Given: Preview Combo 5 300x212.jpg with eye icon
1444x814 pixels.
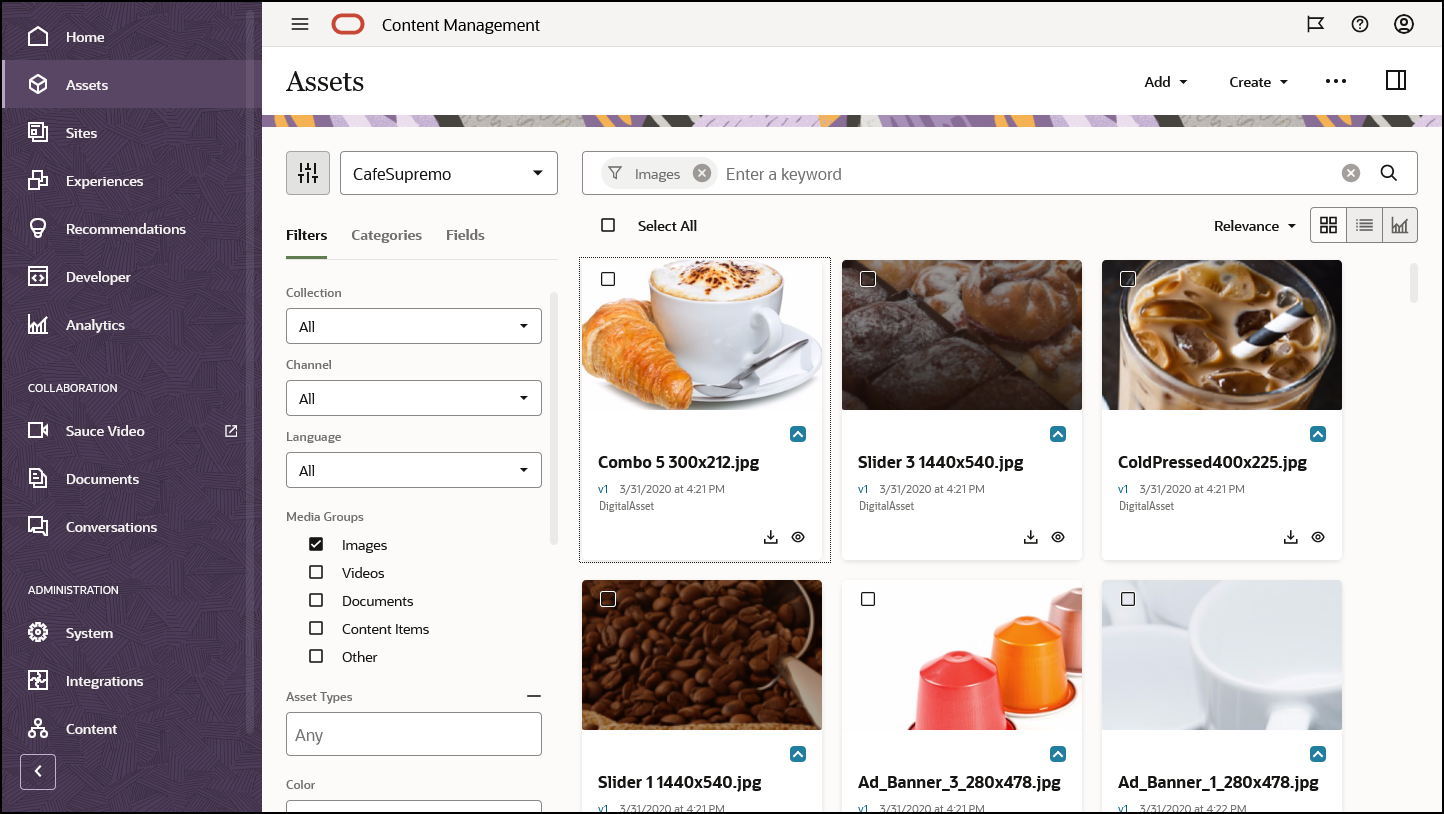Looking at the screenshot, I should click(x=798, y=537).
